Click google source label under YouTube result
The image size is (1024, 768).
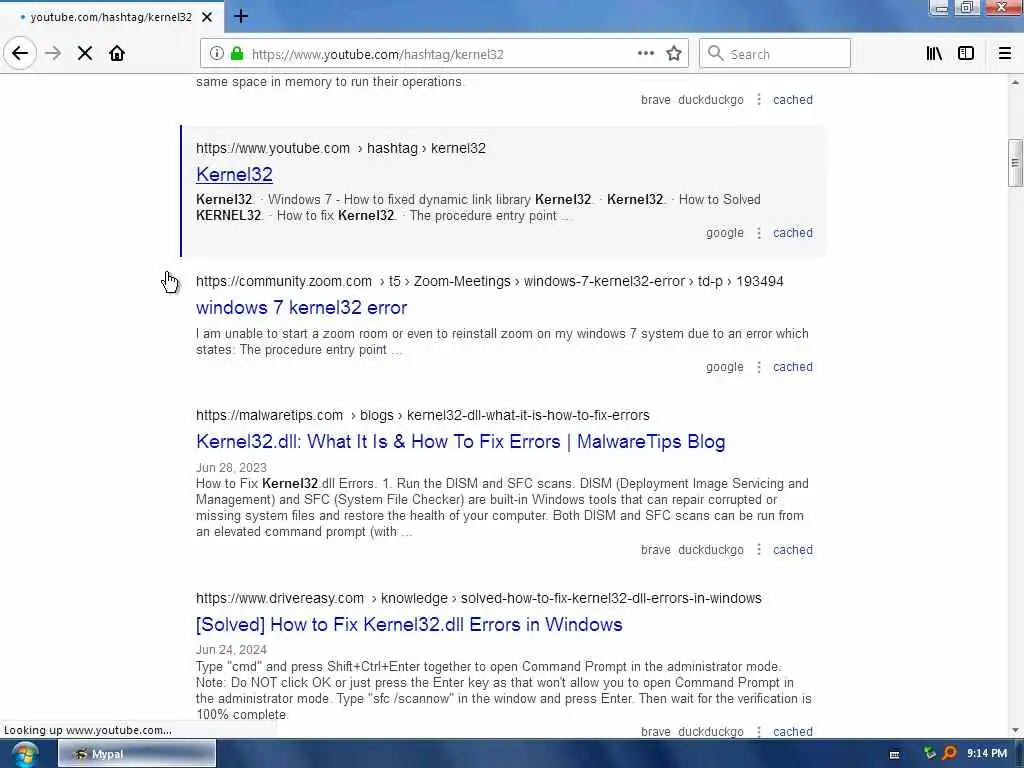point(724,233)
